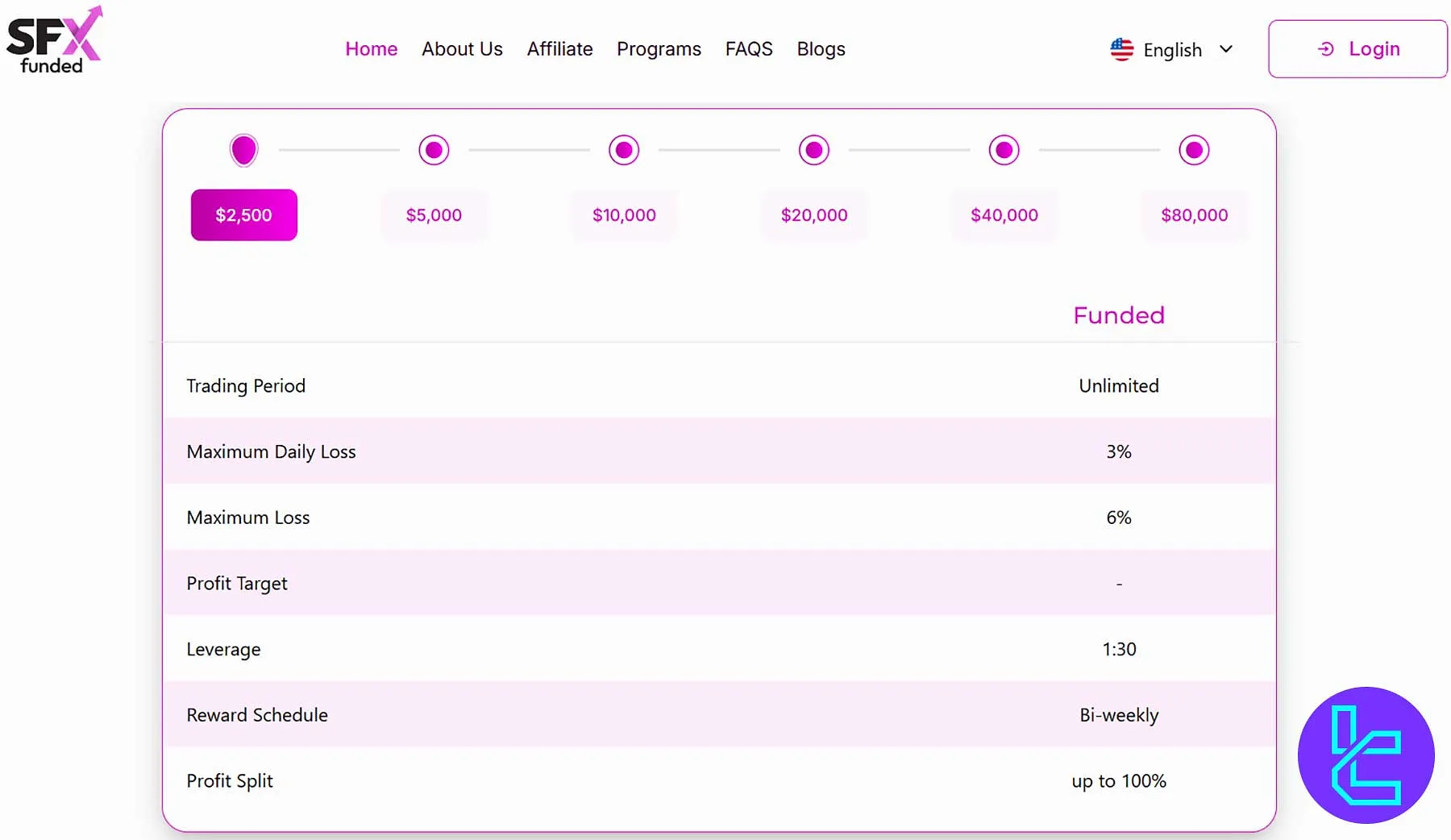Image resolution: width=1451 pixels, height=840 pixels.
Task: Click the login arrow icon
Action: 1325,49
